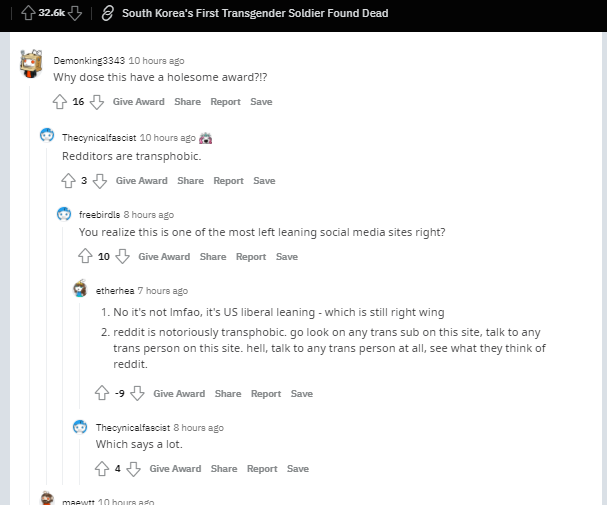Open the post title 'South Korea's First Transgender Soldier'
Screen dimensions: 607x505
tap(255, 13)
